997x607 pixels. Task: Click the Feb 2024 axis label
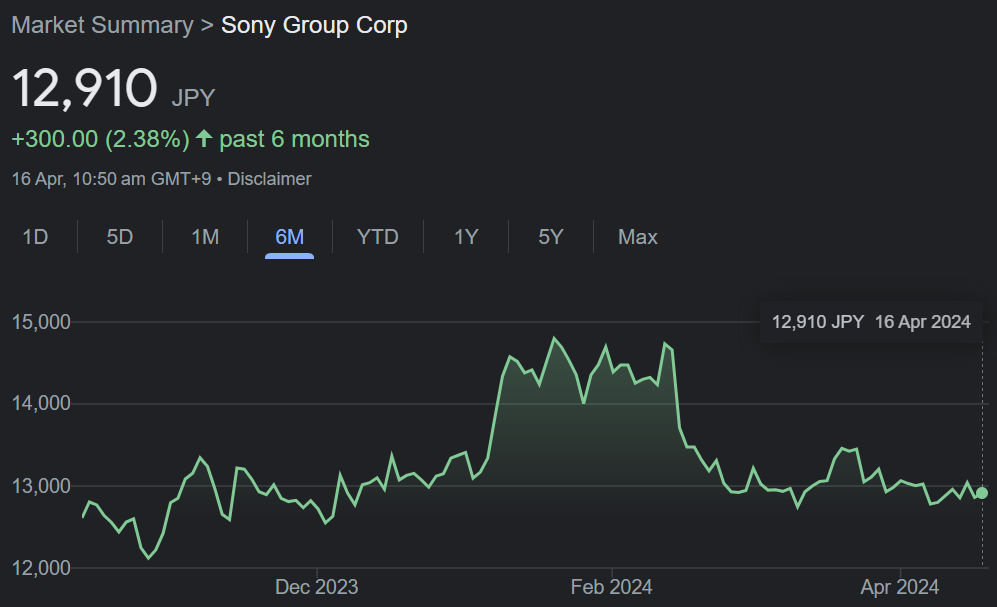(610, 587)
